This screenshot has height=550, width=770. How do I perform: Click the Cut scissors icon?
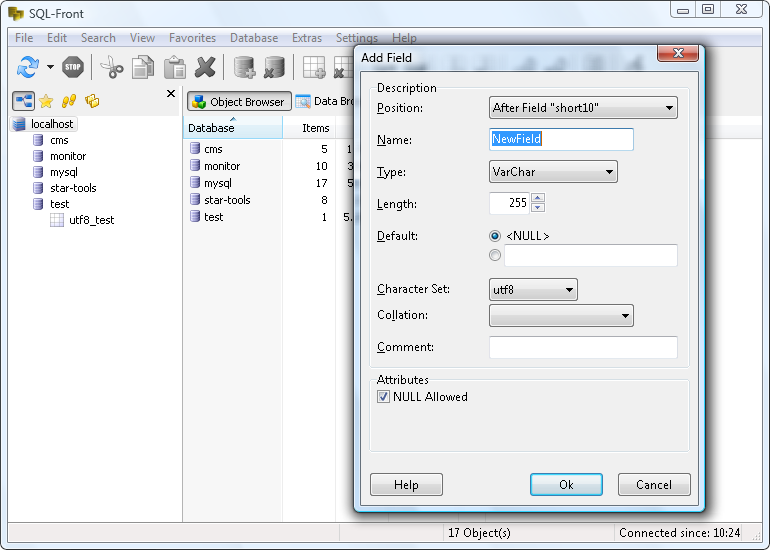tap(112, 67)
